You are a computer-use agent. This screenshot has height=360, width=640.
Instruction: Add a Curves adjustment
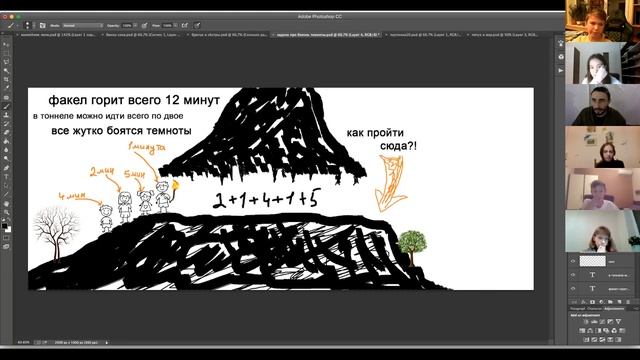pos(602,322)
